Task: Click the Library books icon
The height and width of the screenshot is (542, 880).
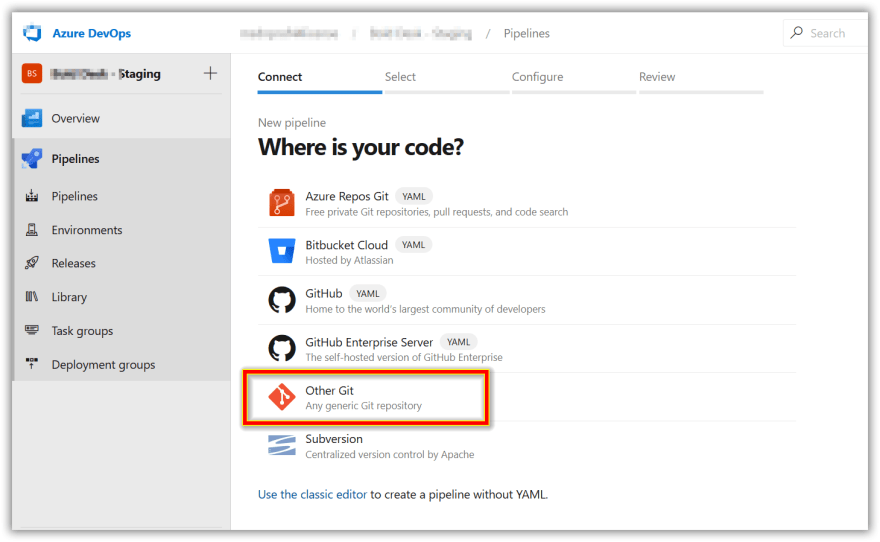Action: click(32, 296)
